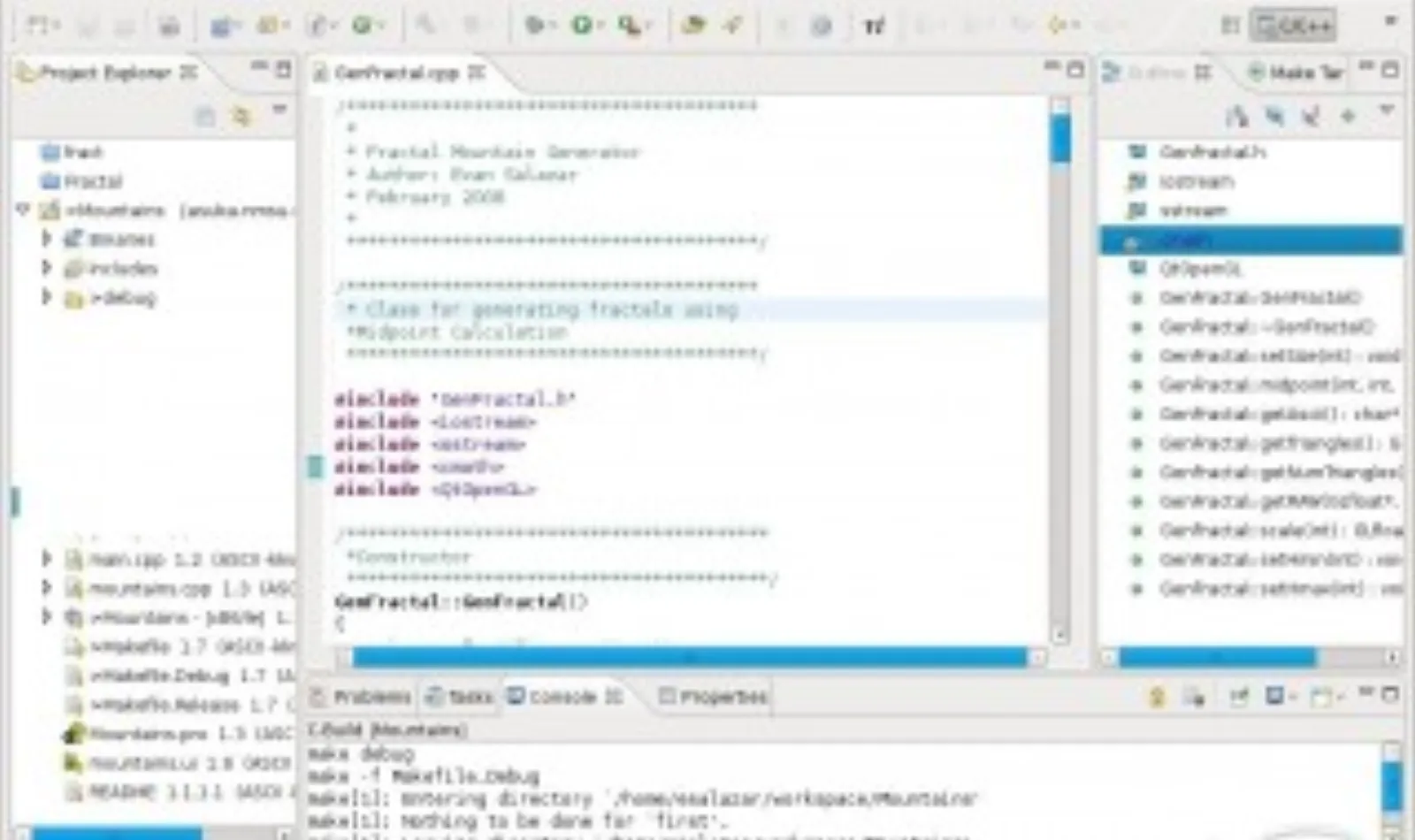Screen dimensions: 1415x840
Task: Click Link with Editor in Project Explorer
Action: [x=241, y=116]
